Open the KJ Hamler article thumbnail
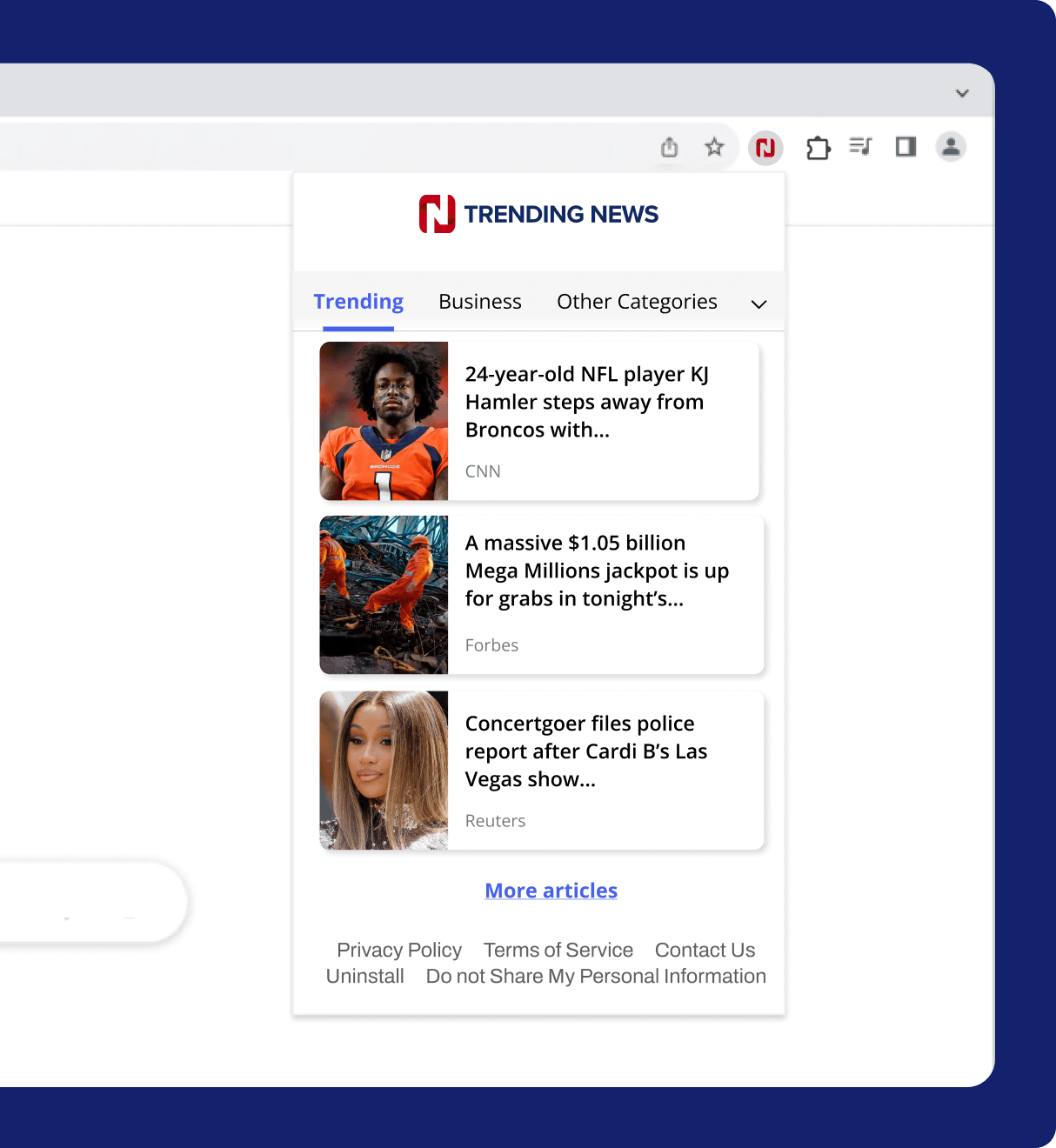 point(384,421)
